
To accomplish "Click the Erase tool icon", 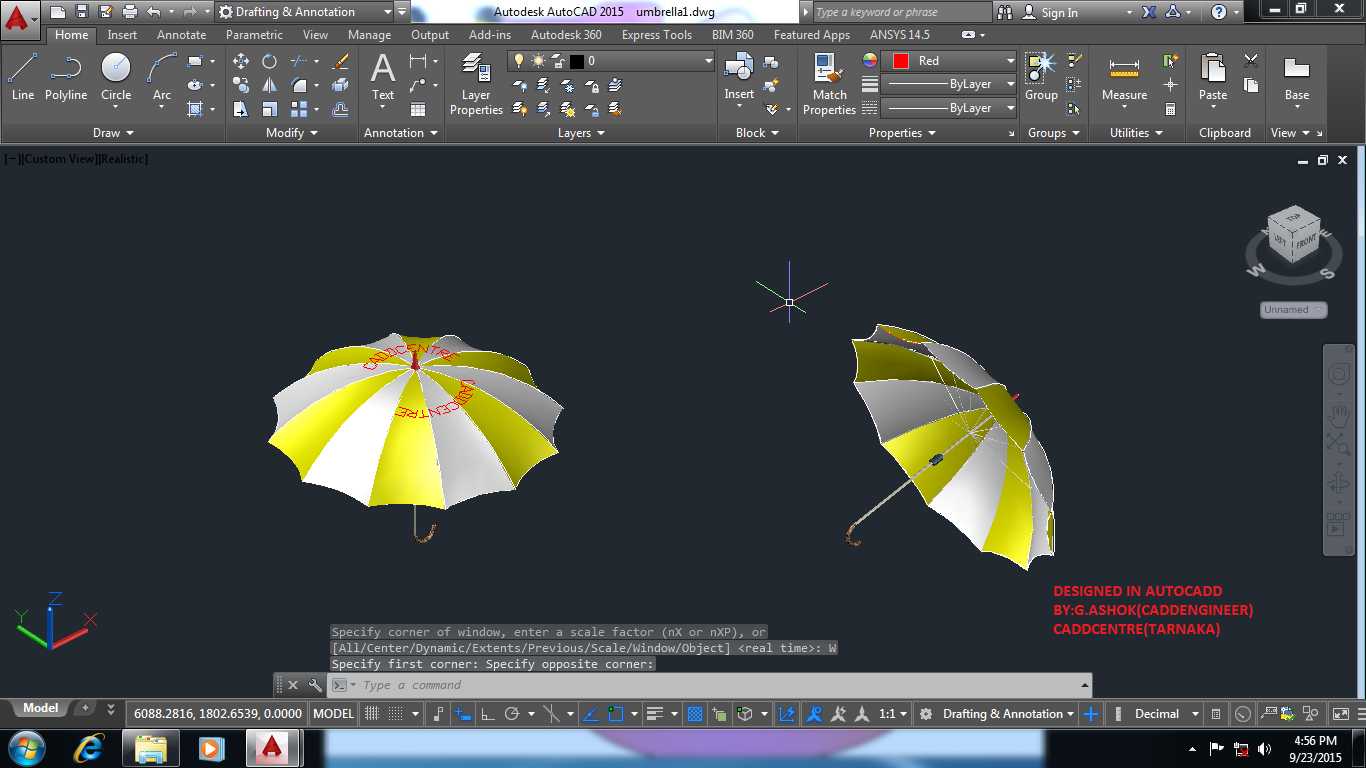I will pos(340,61).
